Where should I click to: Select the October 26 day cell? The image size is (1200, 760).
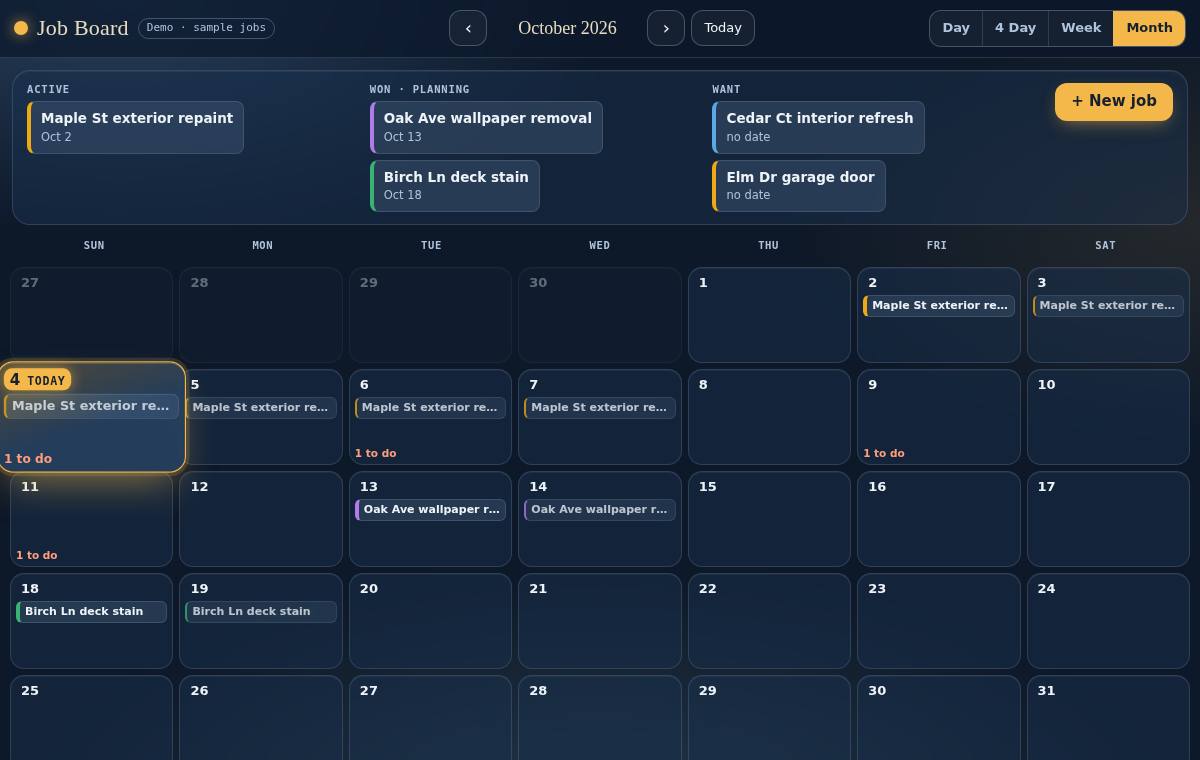point(261,718)
